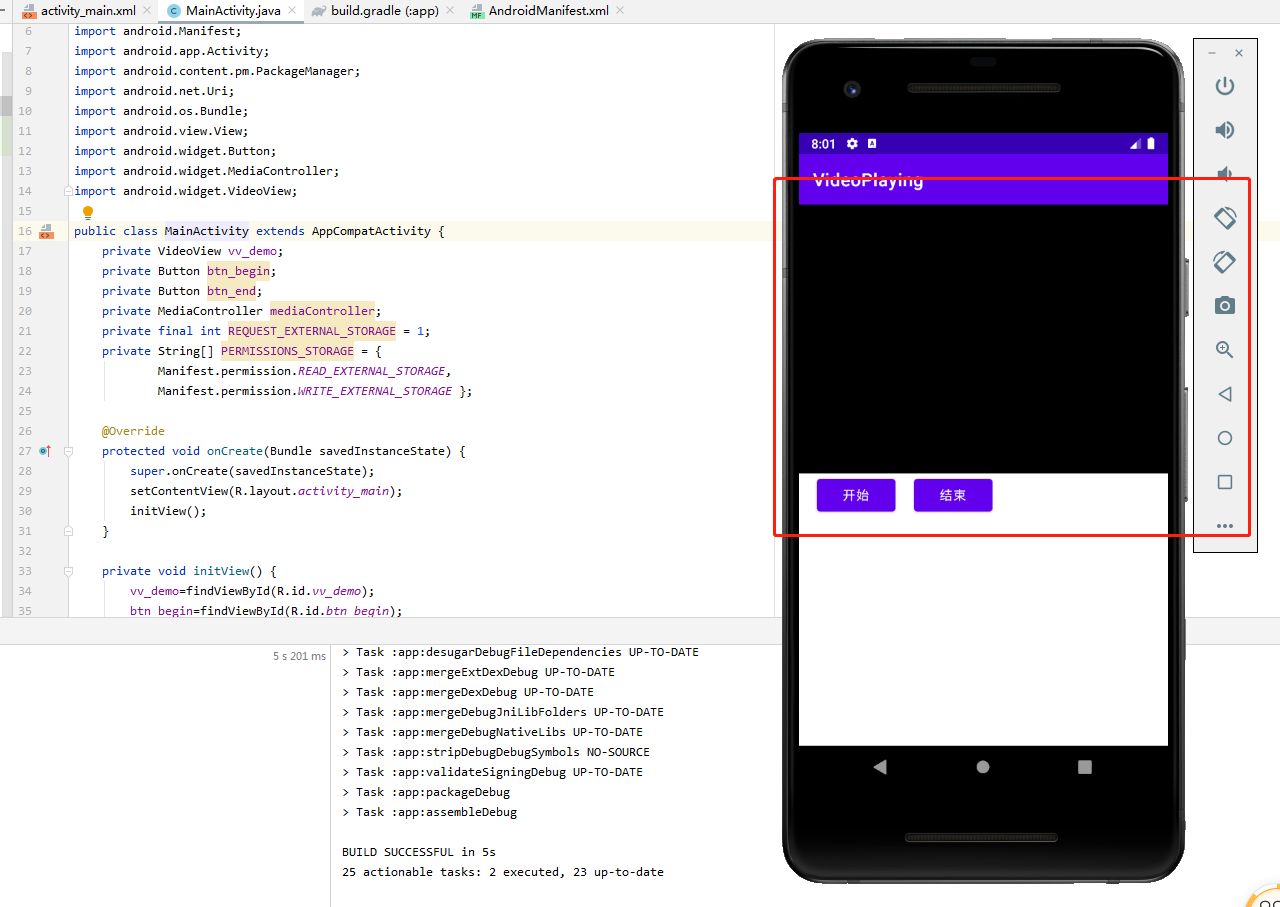Screen dimensions: 1280x907
Task: Click the emulator power button icon
Action: [x=1225, y=86]
